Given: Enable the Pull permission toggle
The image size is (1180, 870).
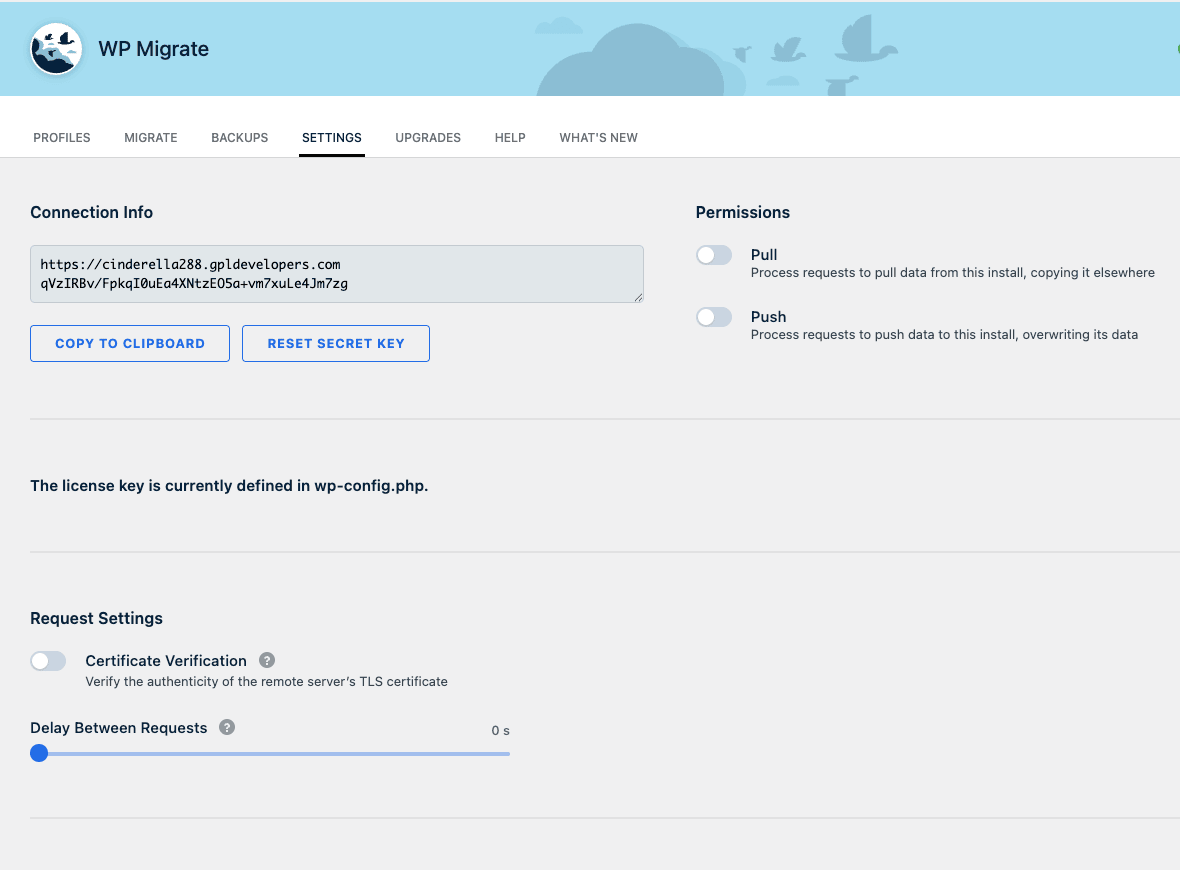Looking at the screenshot, I should point(713,255).
